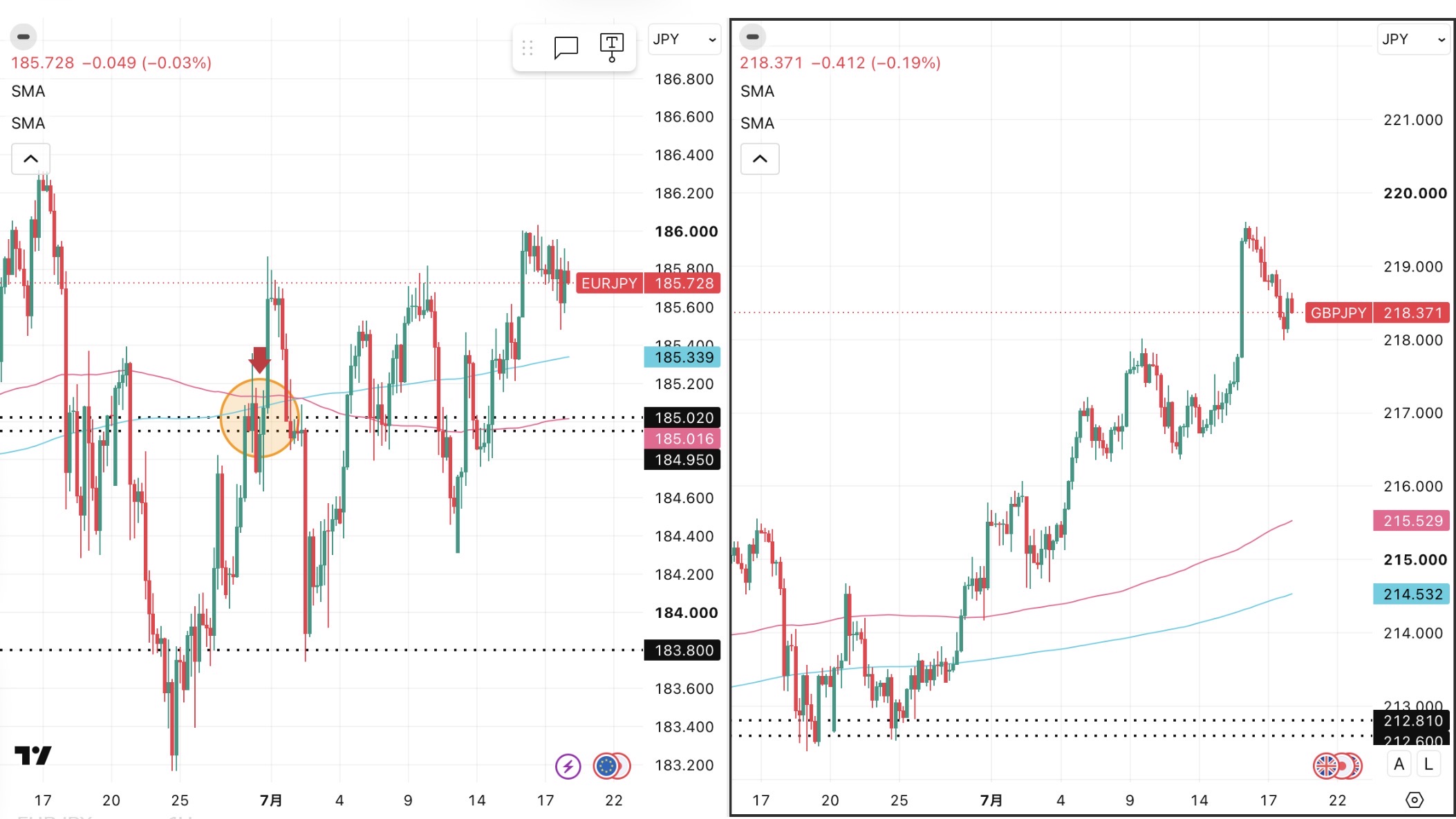The width and height of the screenshot is (1456, 819).
Task: Open the GBPJPY currency JPY dropdown
Action: 1414,39
